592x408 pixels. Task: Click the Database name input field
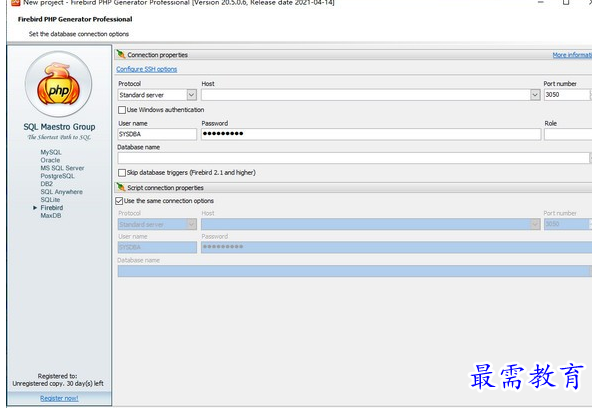pos(353,158)
